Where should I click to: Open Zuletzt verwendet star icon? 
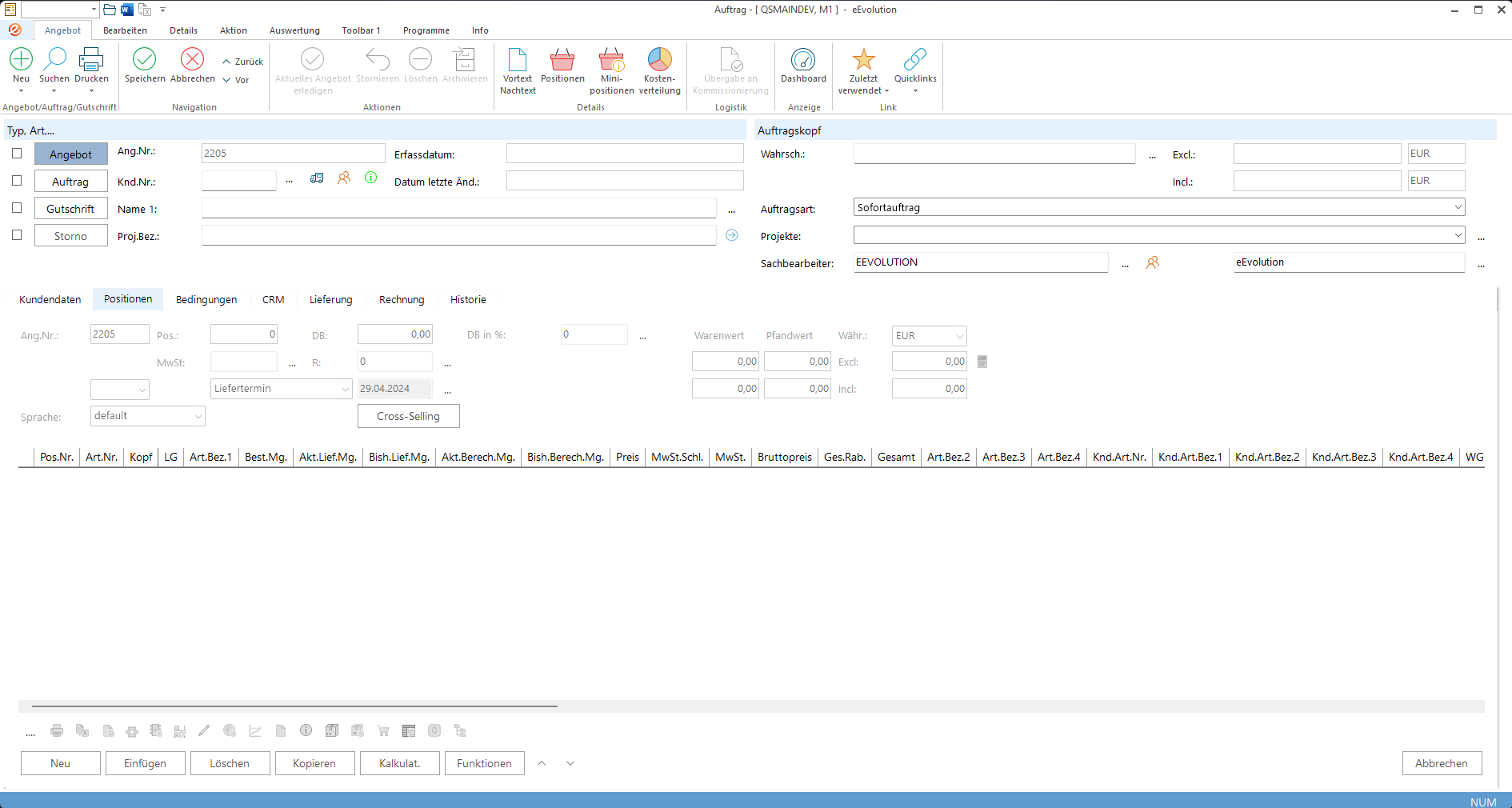[x=863, y=59]
